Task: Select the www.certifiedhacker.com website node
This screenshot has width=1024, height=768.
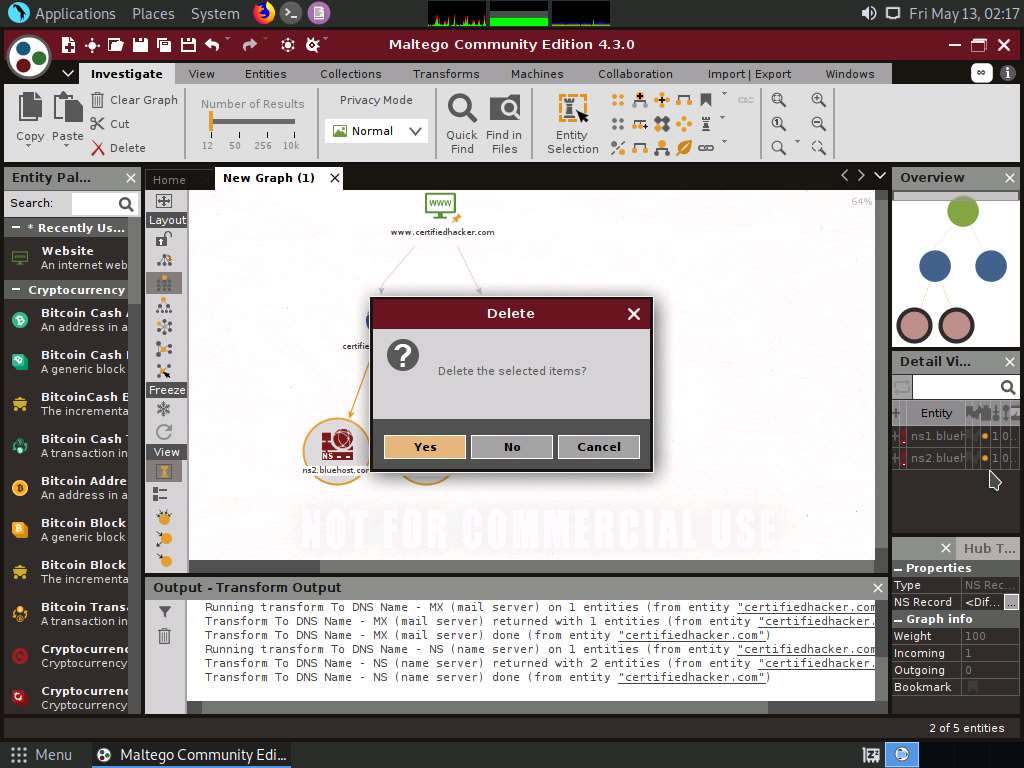Action: (441, 215)
